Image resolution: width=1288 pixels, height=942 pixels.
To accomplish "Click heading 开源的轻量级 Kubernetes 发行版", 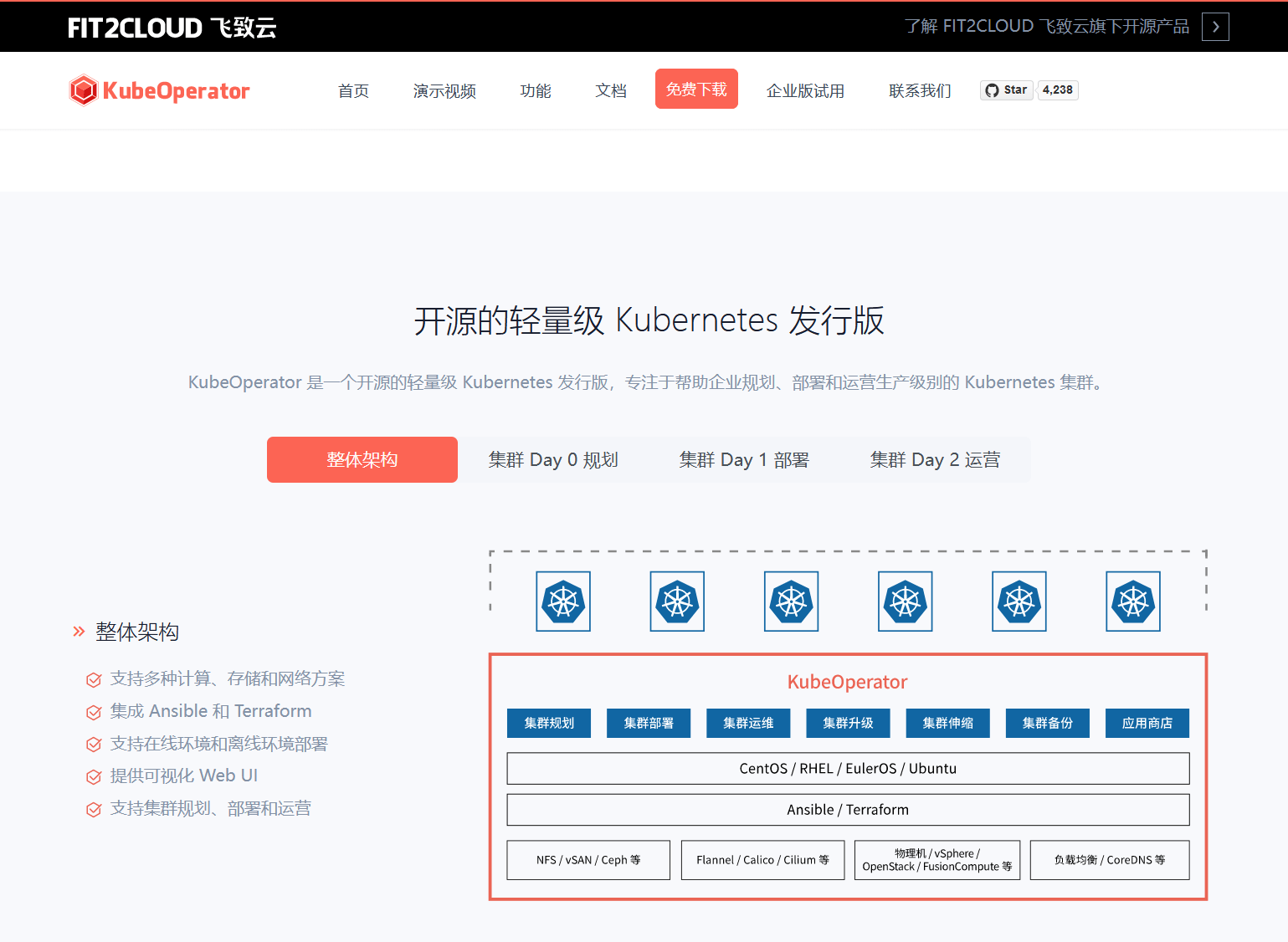I will pos(649,320).
